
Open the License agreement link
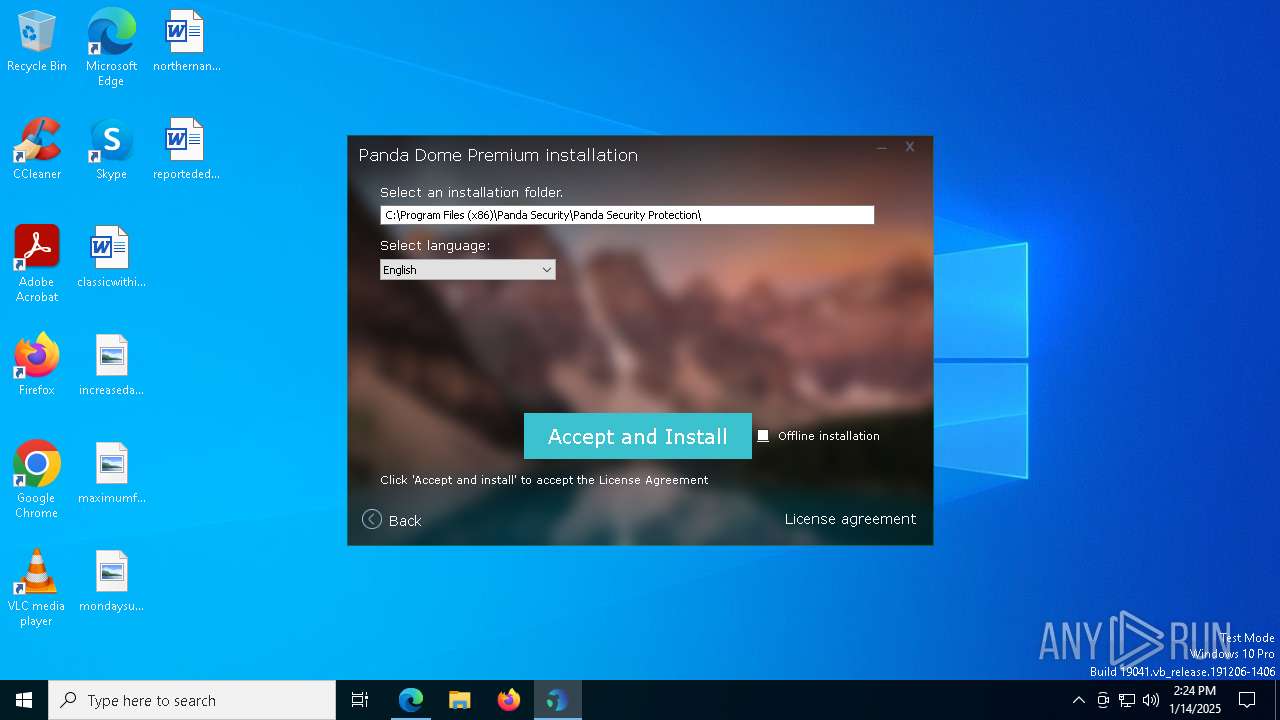point(850,519)
